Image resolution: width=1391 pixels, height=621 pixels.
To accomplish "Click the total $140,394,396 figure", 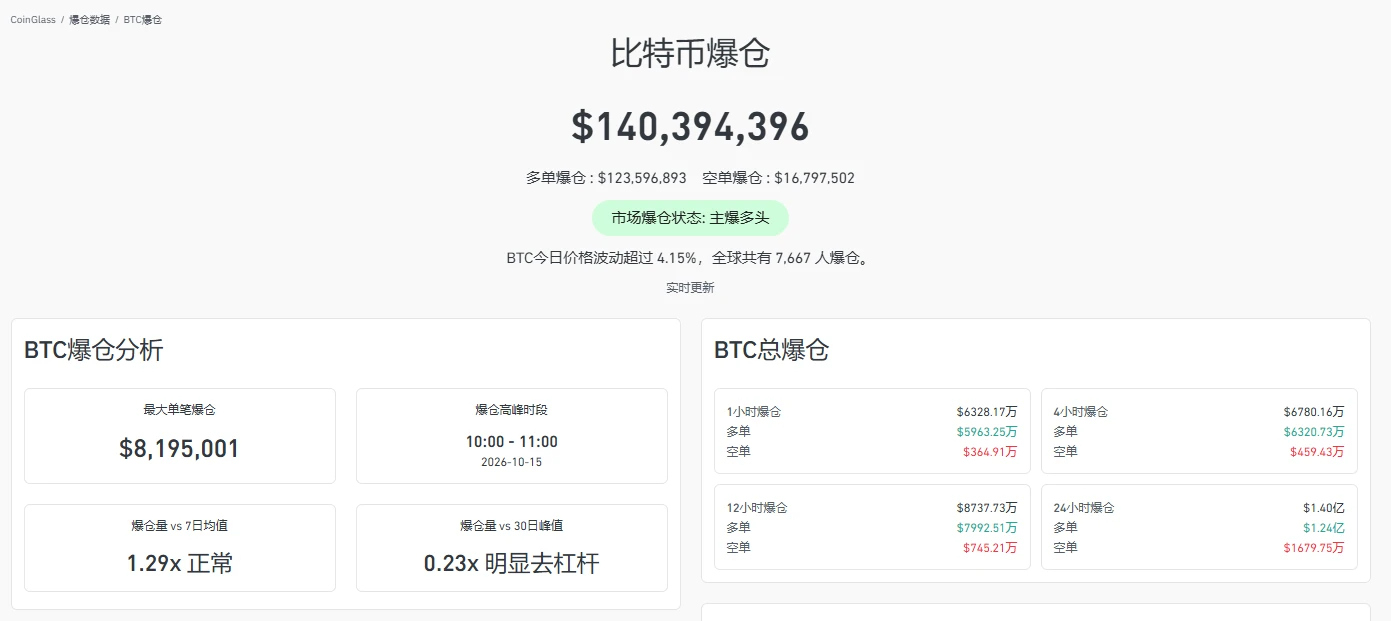I will tap(690, 127).
